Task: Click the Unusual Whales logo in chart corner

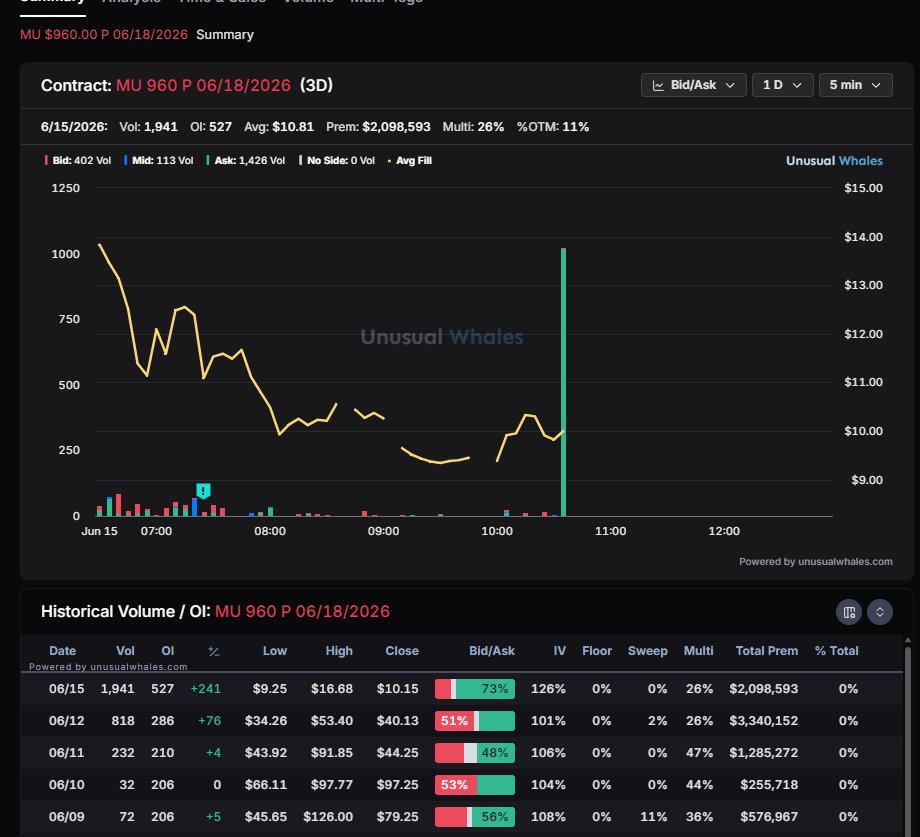Action: pyautogui.click(x=834, y=161)
